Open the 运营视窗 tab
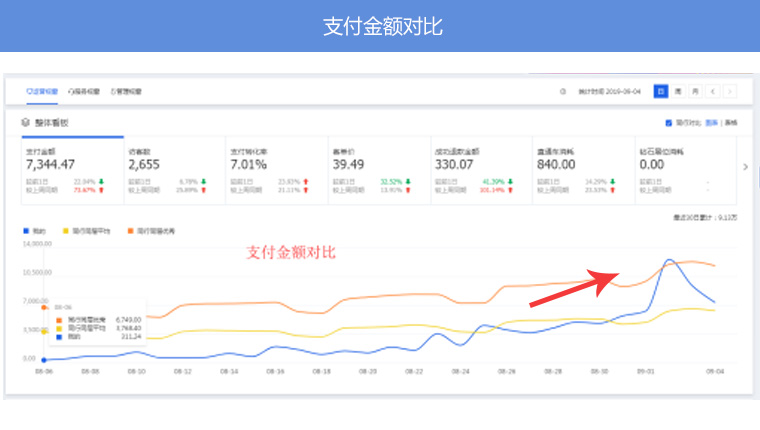Image resolution: width=760 pixels, height=430 pixels. 42,91
